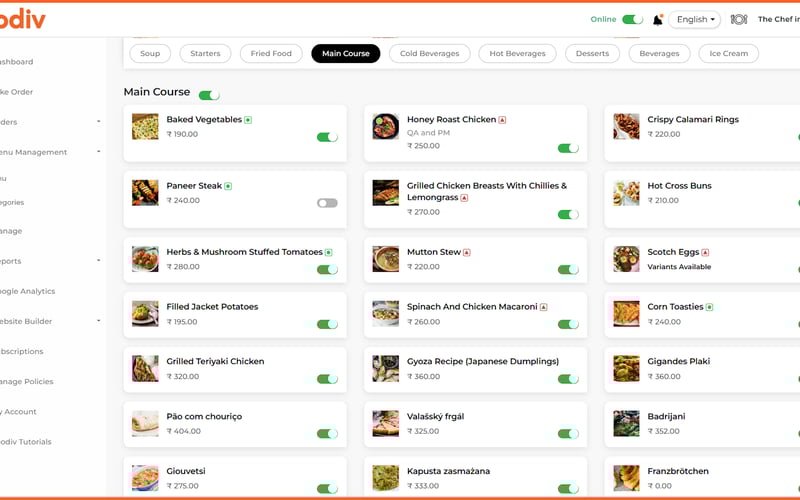The height and width of the screenshot is (500, 800).
Task: Select the Cold Beverages category tab
Action: coord(430,54)
